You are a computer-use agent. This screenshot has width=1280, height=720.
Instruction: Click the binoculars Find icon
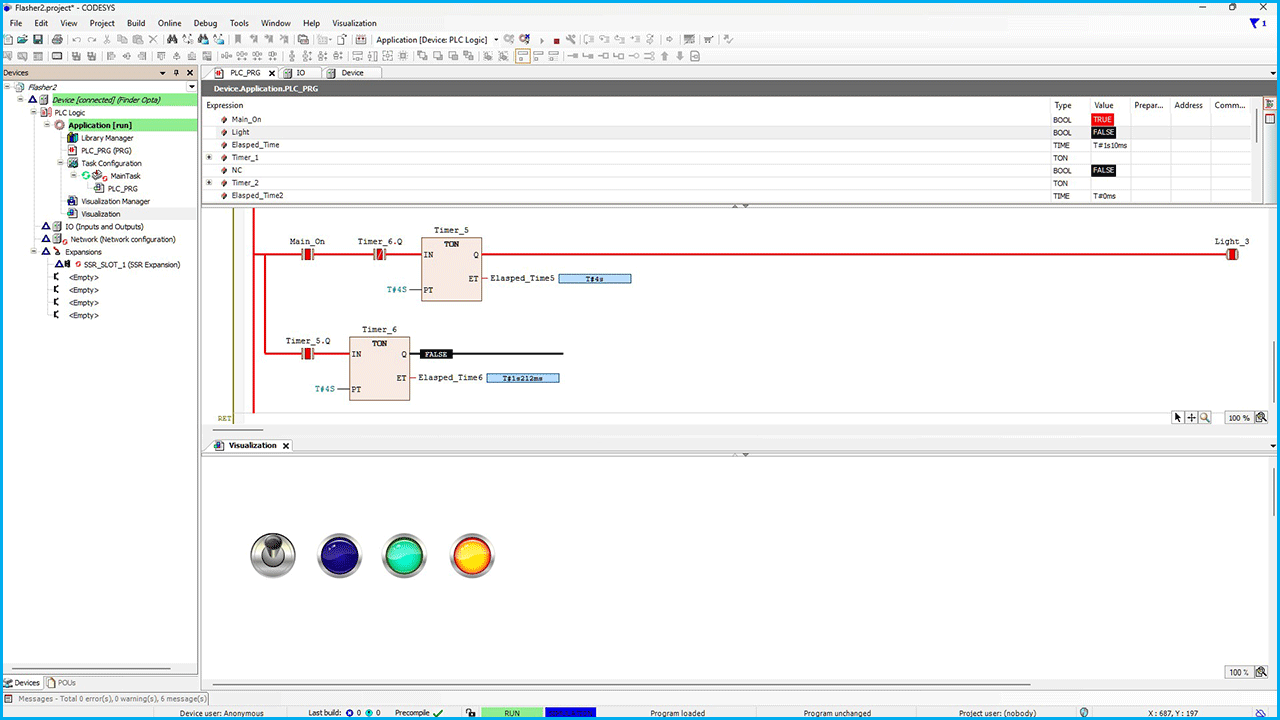(x=172, y=40)
